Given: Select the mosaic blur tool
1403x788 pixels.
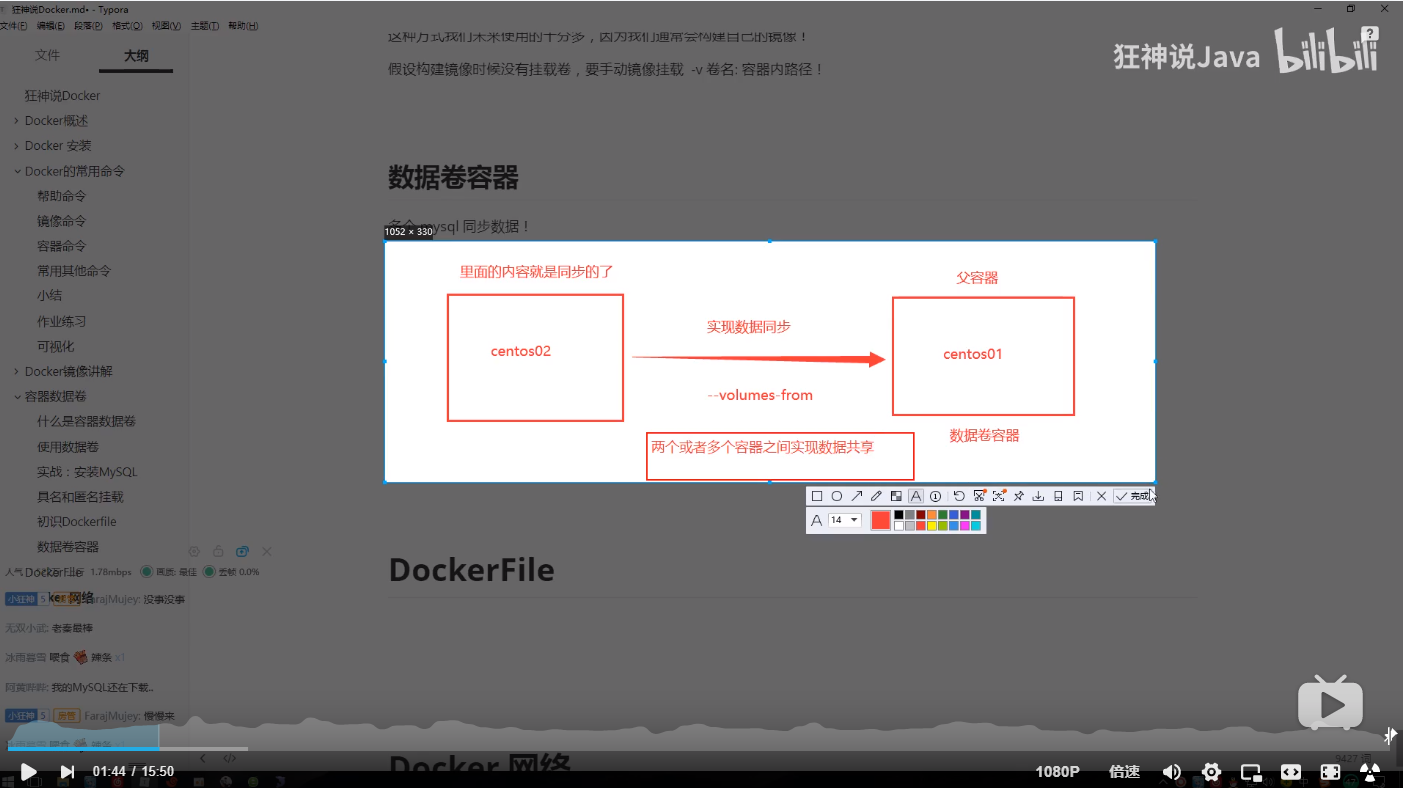Looking at the screenshot, I should click(896, 496).
